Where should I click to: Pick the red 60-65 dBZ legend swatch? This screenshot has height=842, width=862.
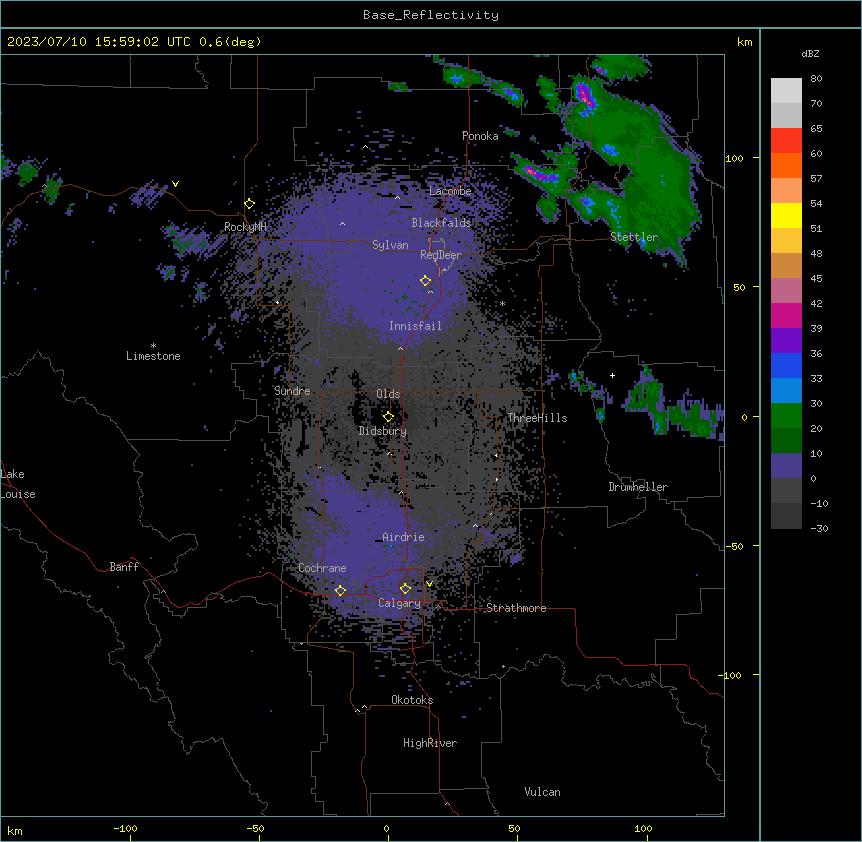[x=786, y=141]
